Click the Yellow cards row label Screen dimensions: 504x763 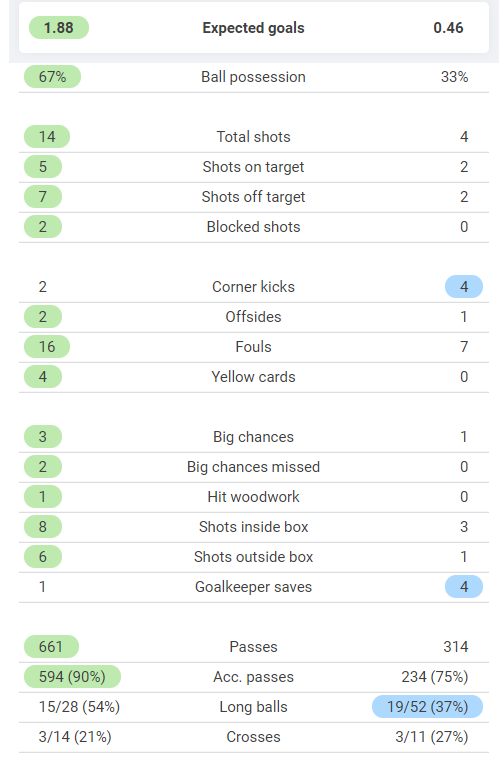253,377
